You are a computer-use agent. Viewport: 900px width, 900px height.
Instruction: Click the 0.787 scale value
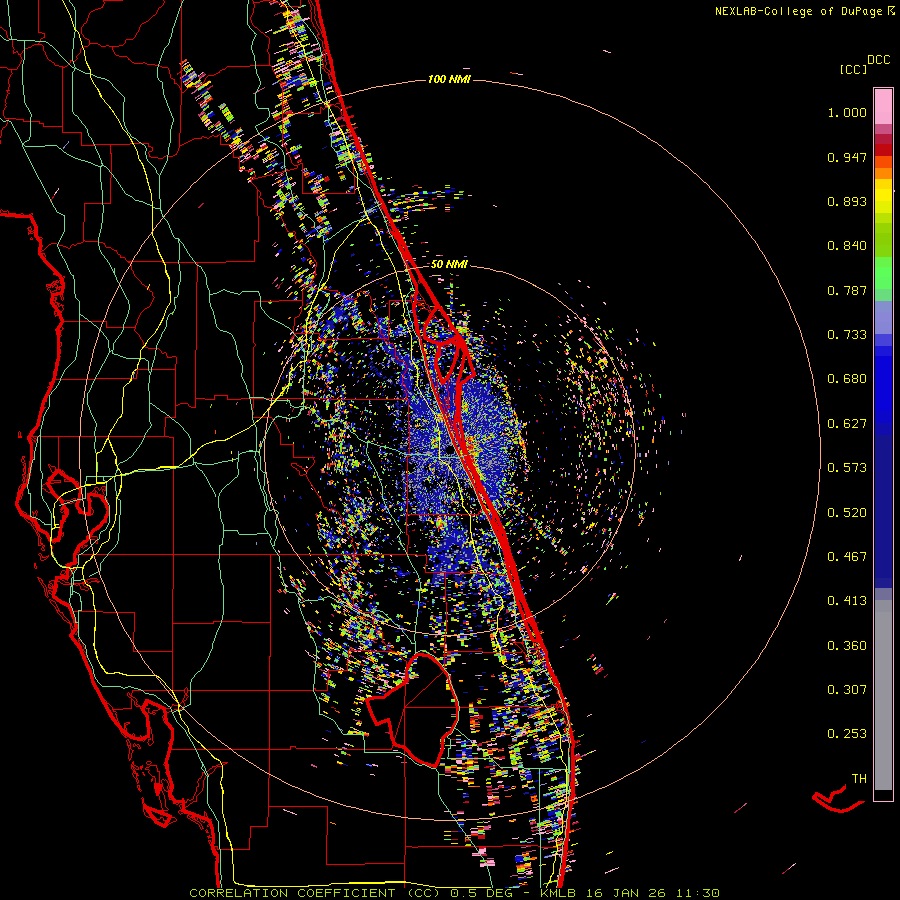coord(847,290)
